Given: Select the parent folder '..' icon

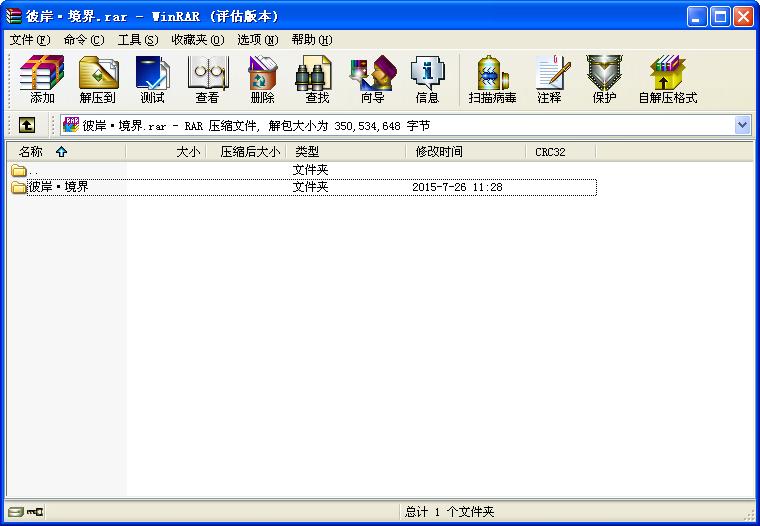Looking at the screenshot, I should coord(19,170).
